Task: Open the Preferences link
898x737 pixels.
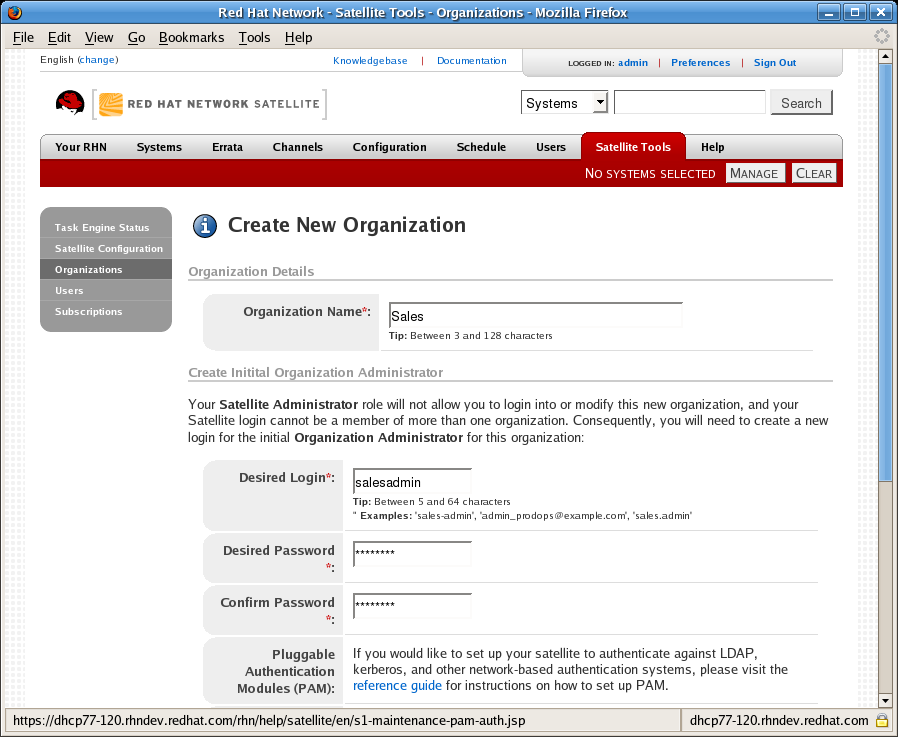Action: 700,62
